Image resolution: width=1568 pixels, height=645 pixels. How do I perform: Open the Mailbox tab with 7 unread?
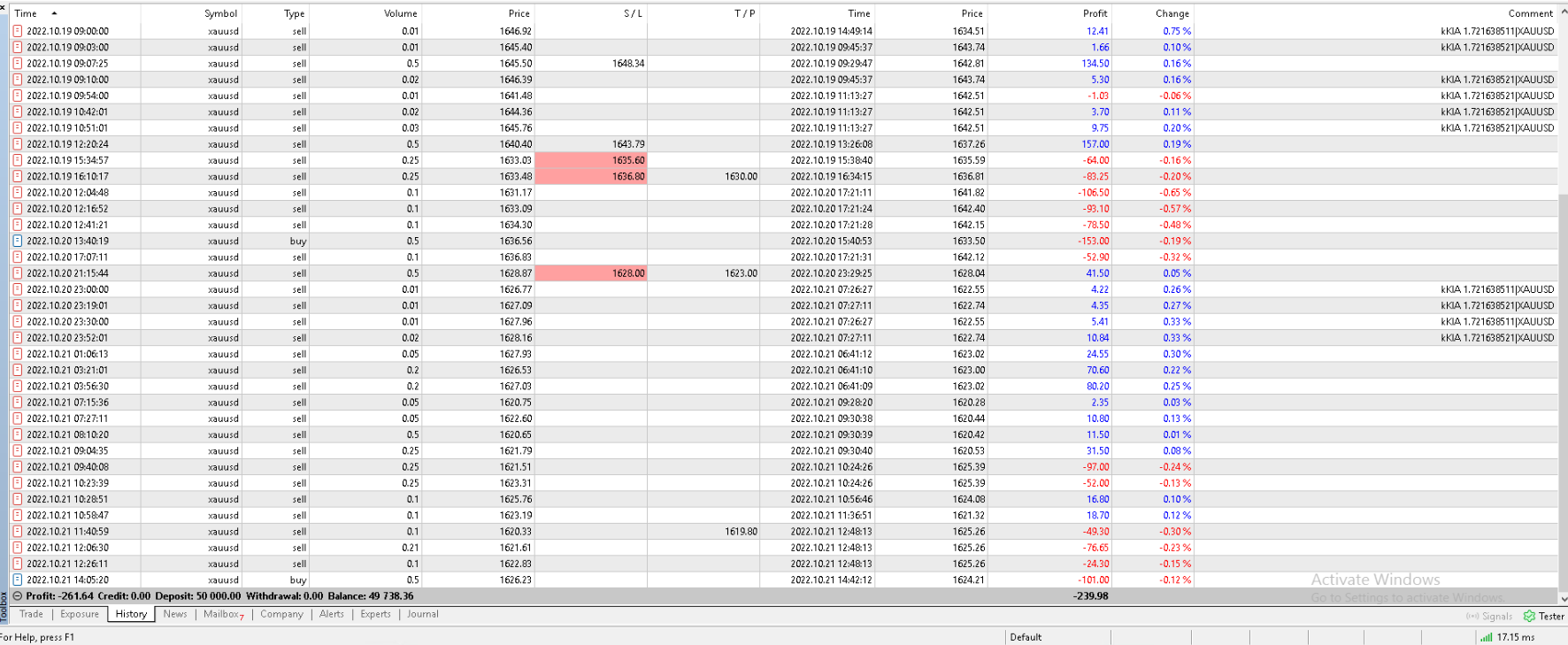click(x=223, y=614)
